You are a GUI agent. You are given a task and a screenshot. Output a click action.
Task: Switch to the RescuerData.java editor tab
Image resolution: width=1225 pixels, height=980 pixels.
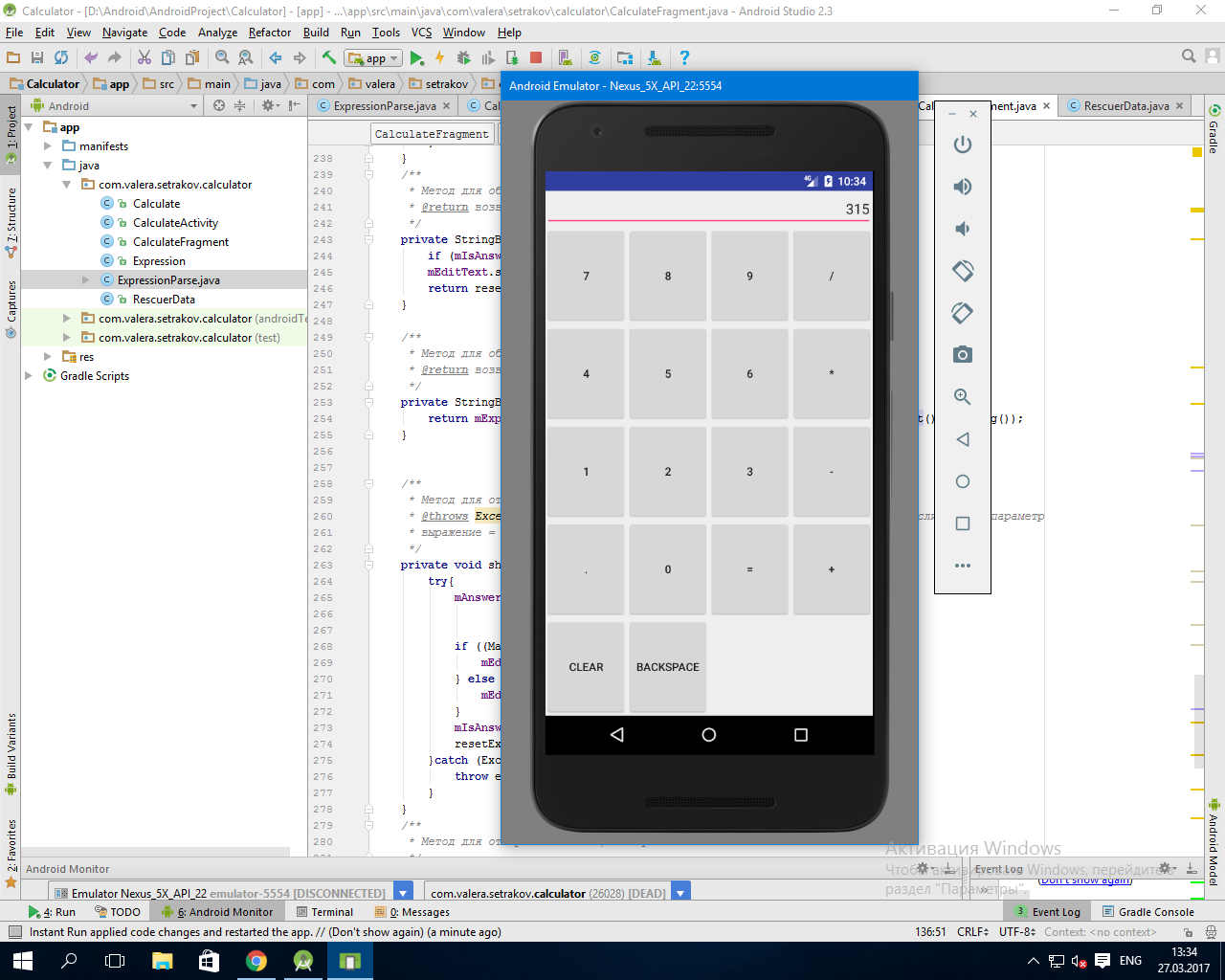click(1125, 106)
